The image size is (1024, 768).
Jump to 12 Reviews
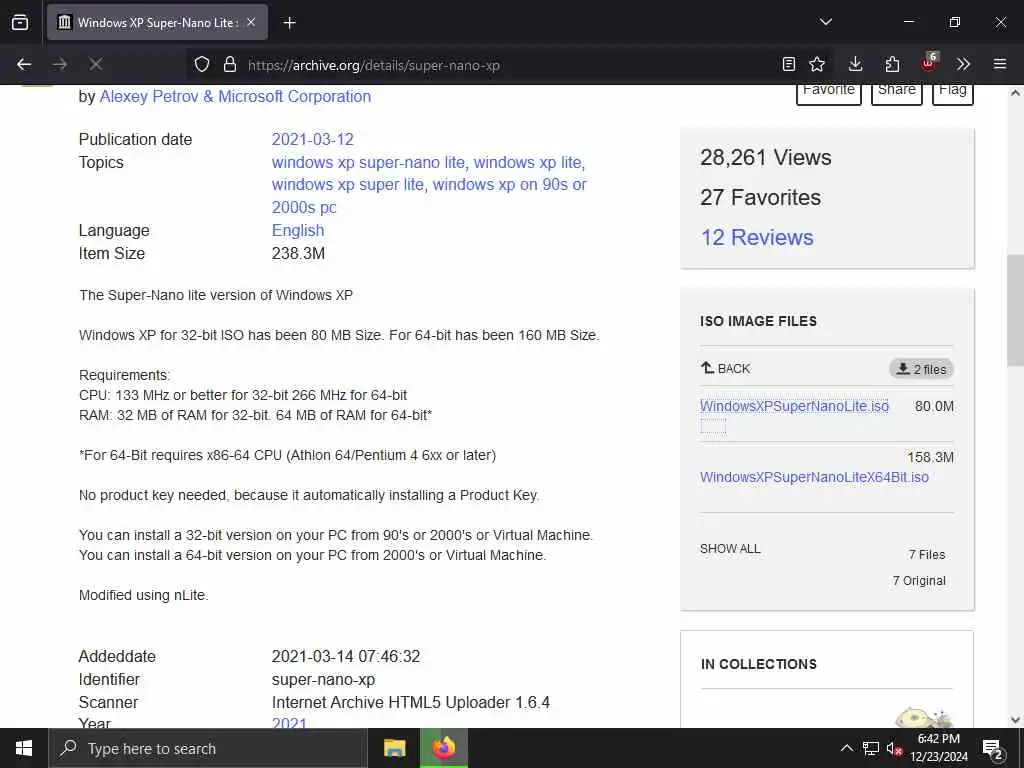pos(757,238)
